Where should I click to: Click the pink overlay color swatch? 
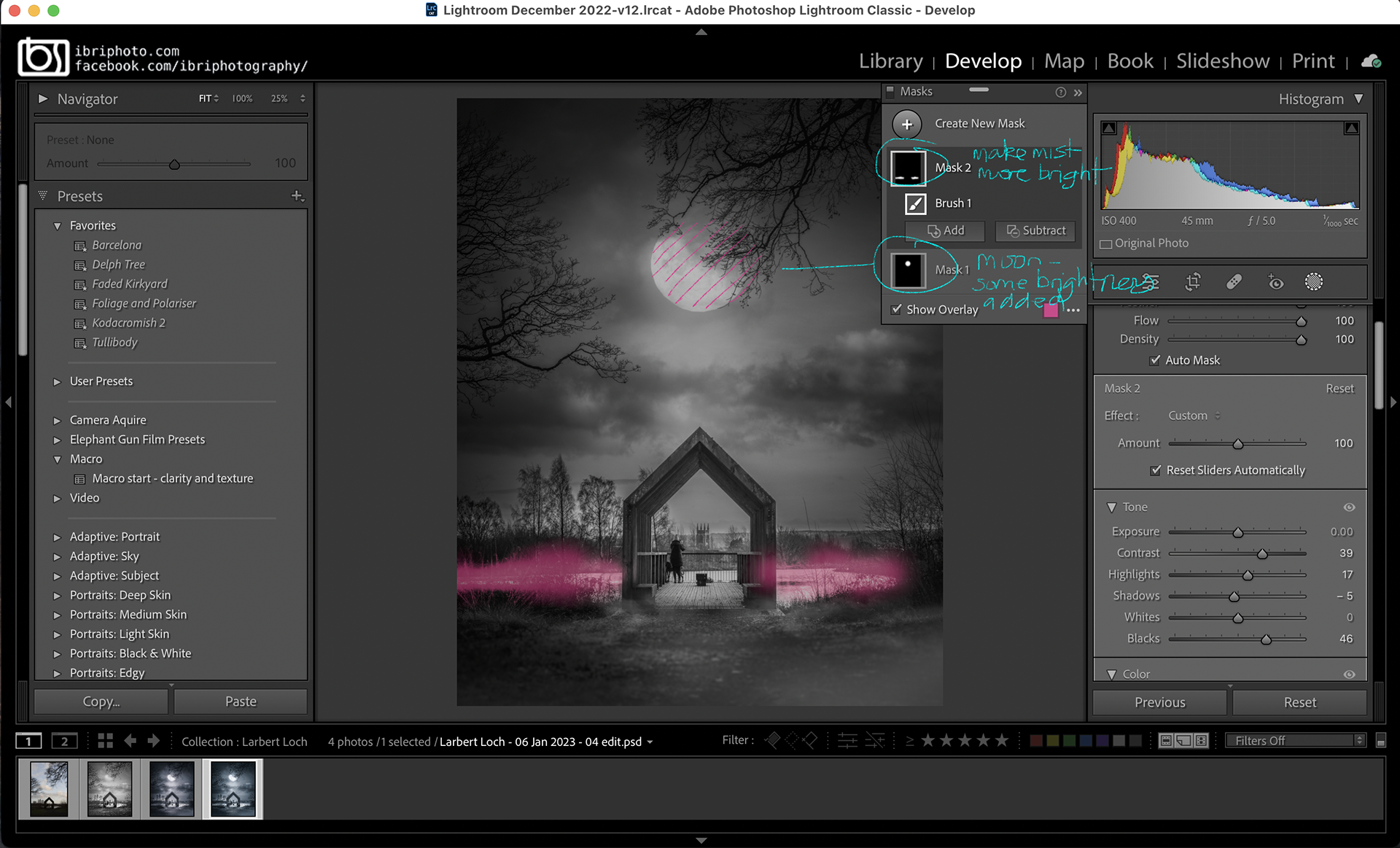click(1051, 310)
